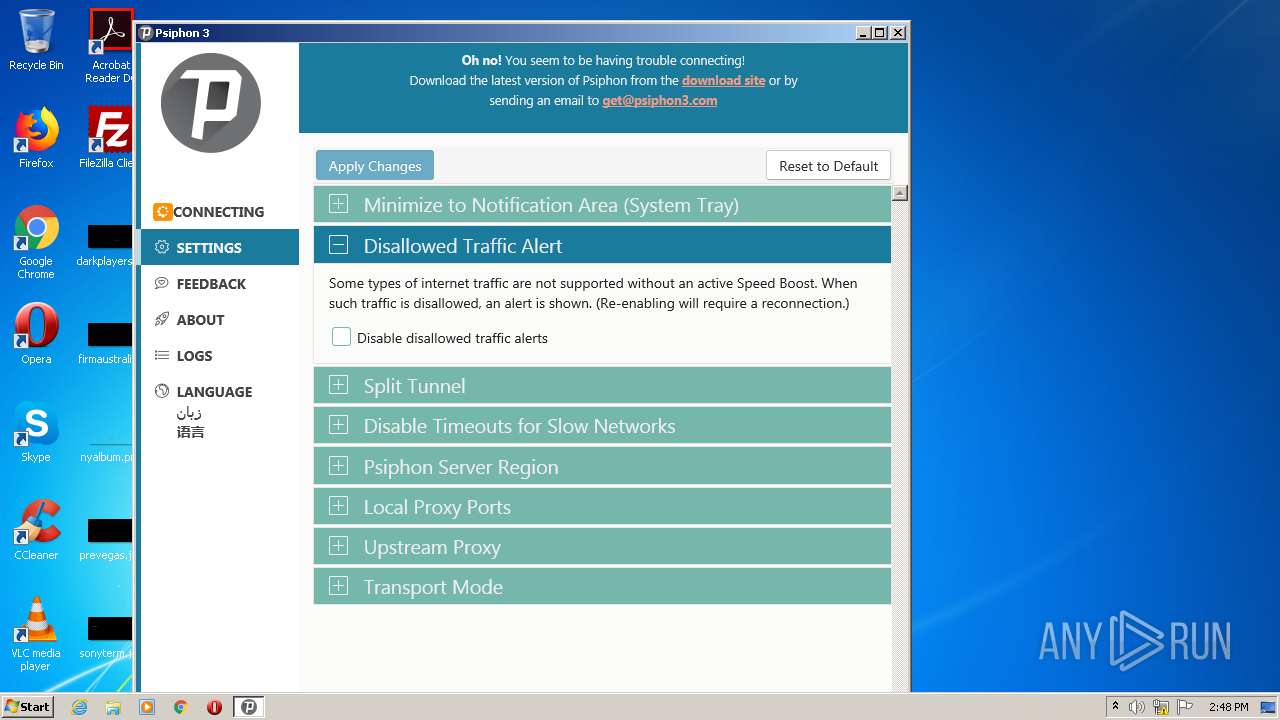This screenshot has height=720, width=1280.
Task: Click the Settings gear icon
Action: pyautogui.click(x=162, y=247)
